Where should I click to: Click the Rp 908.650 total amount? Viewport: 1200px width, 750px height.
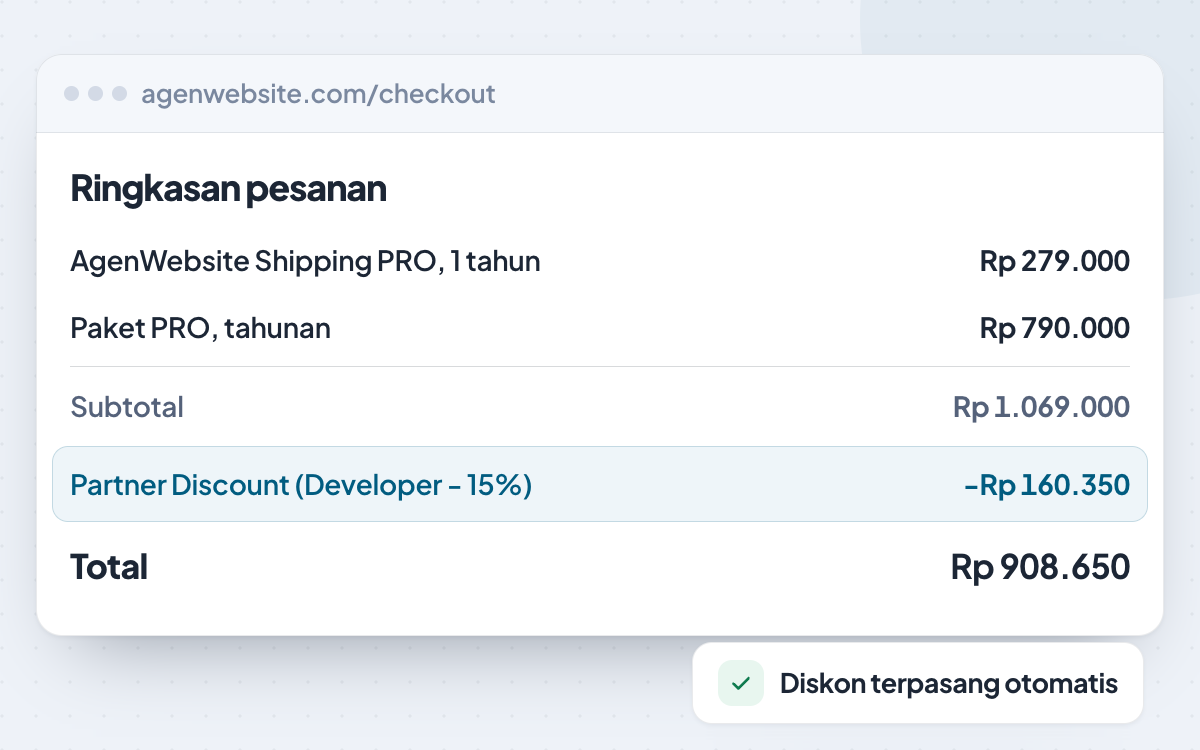[x=1040, y=567]
